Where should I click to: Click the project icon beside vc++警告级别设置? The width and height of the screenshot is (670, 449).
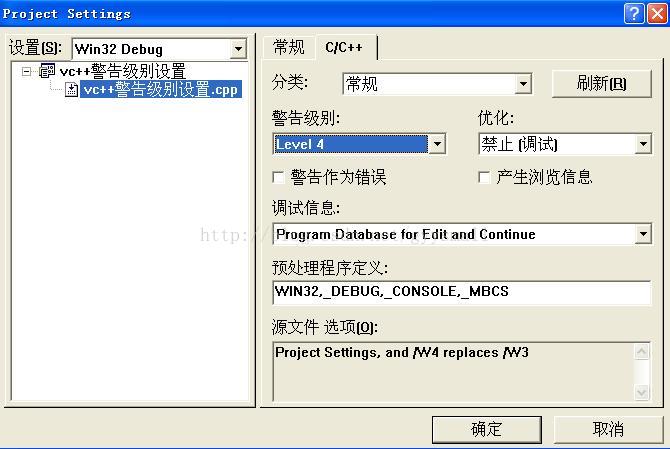(x=47, y=71)
